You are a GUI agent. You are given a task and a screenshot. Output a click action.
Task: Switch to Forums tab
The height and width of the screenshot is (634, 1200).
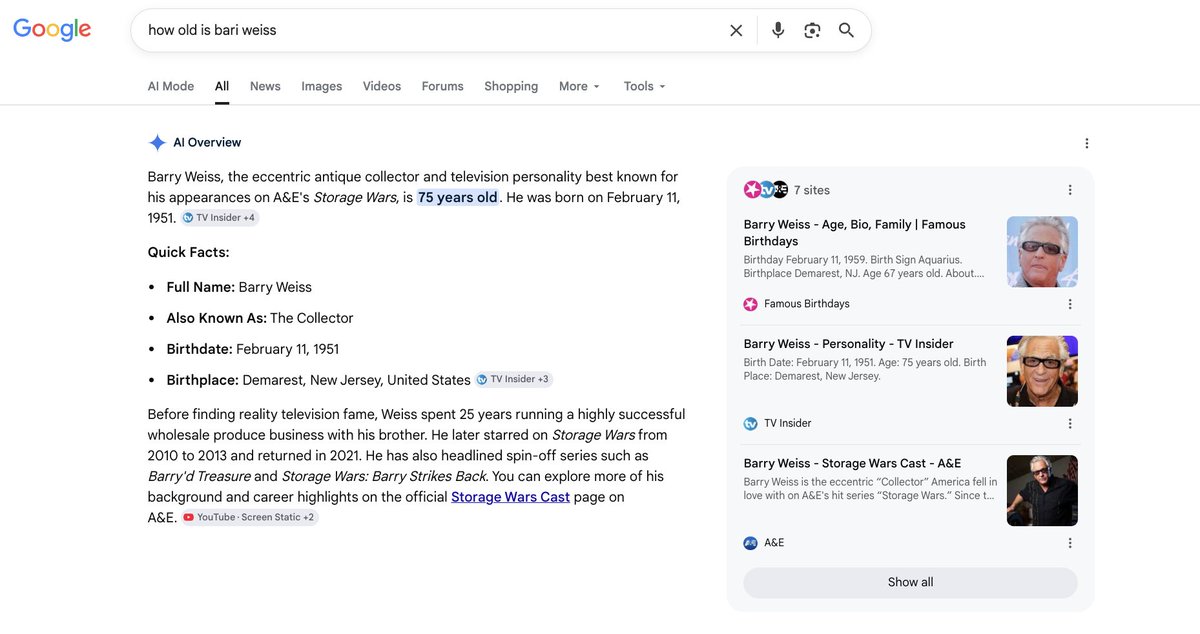pos(443,86)
